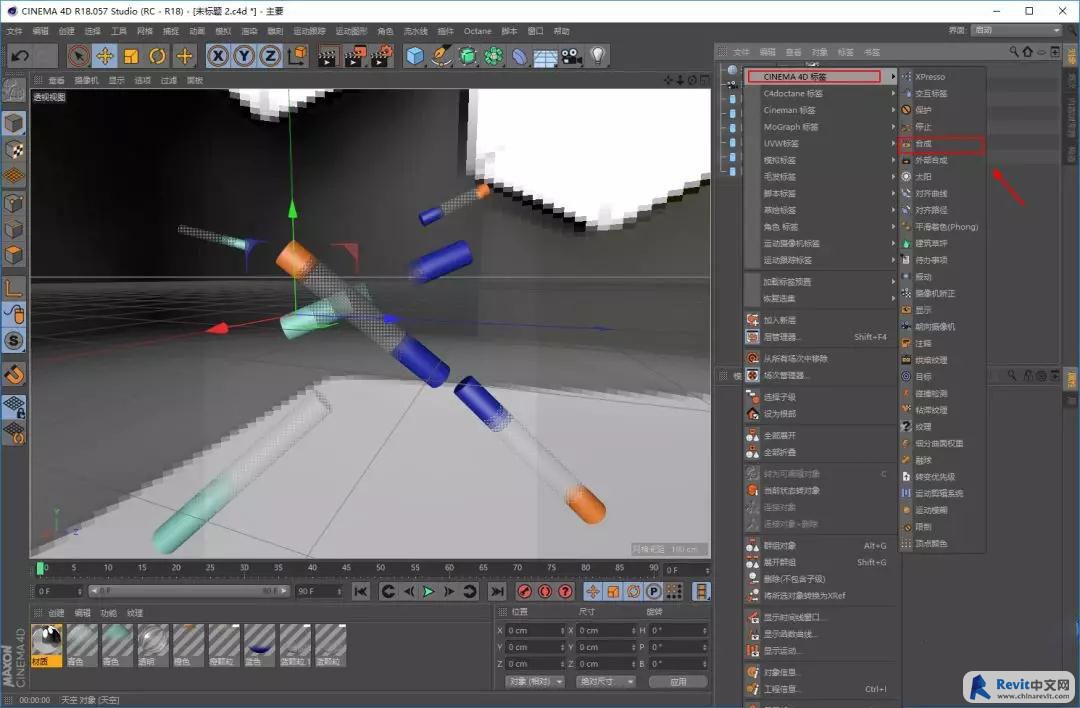Click the Undo arrow in the toolbar
The height and width of the screenshot is (708, 1080).
click(x=20, y=56)
